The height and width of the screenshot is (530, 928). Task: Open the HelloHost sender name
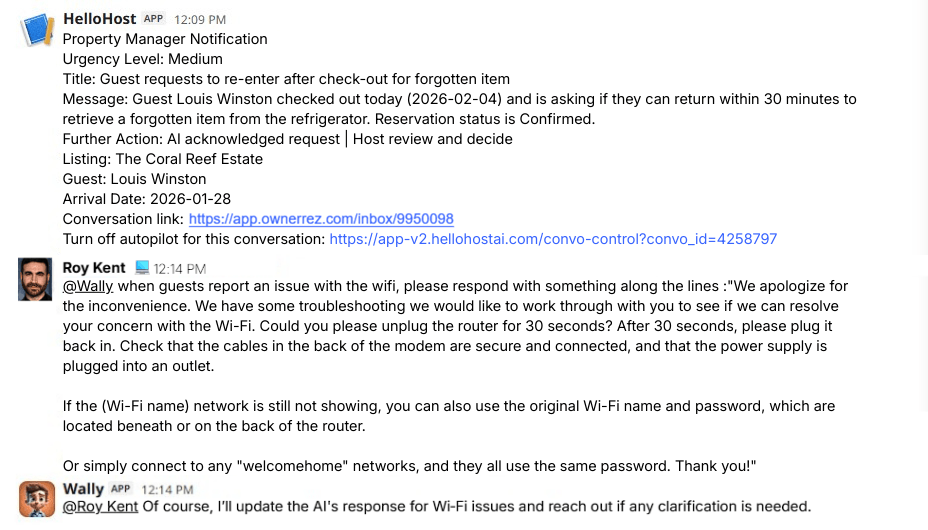[x=100, y=19]
